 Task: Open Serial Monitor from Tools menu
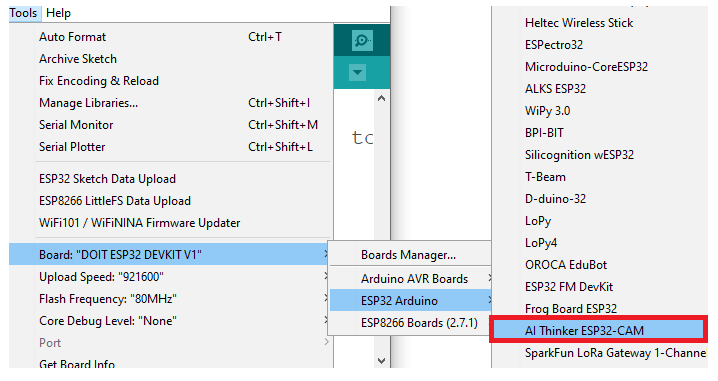click(170, 125)
